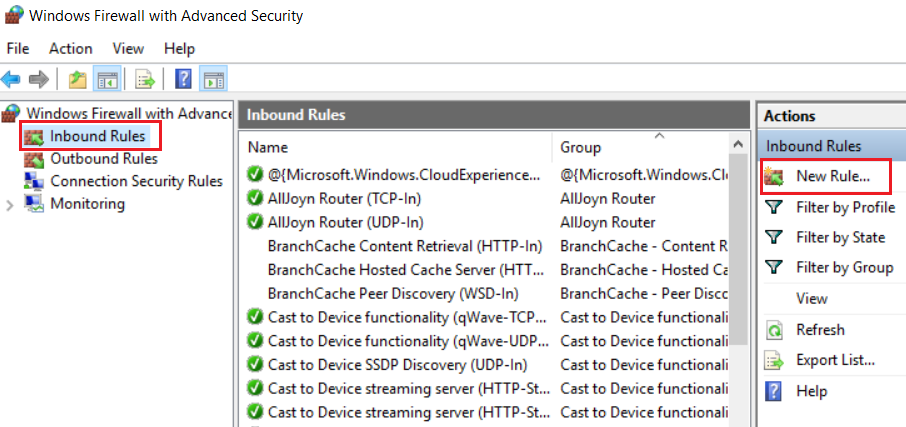Image resolution: width=906 pixels, height=427 pixels.
Task: Click the Filter by Profile funnel icon
Action: [x=774, y=207]
